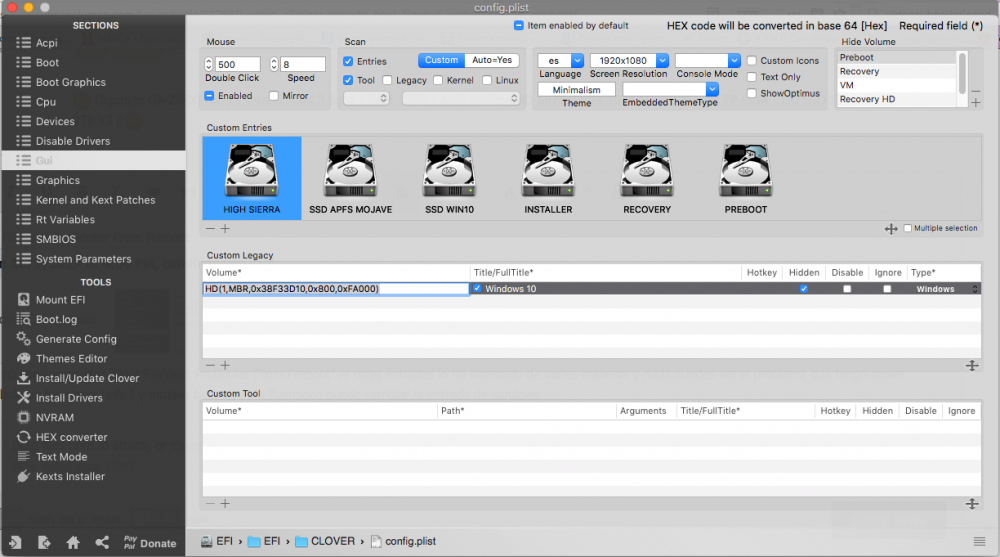Toggle Scan Entries checkbox
This screenshot has width=1000, height=557.
(x=348, y=61)
